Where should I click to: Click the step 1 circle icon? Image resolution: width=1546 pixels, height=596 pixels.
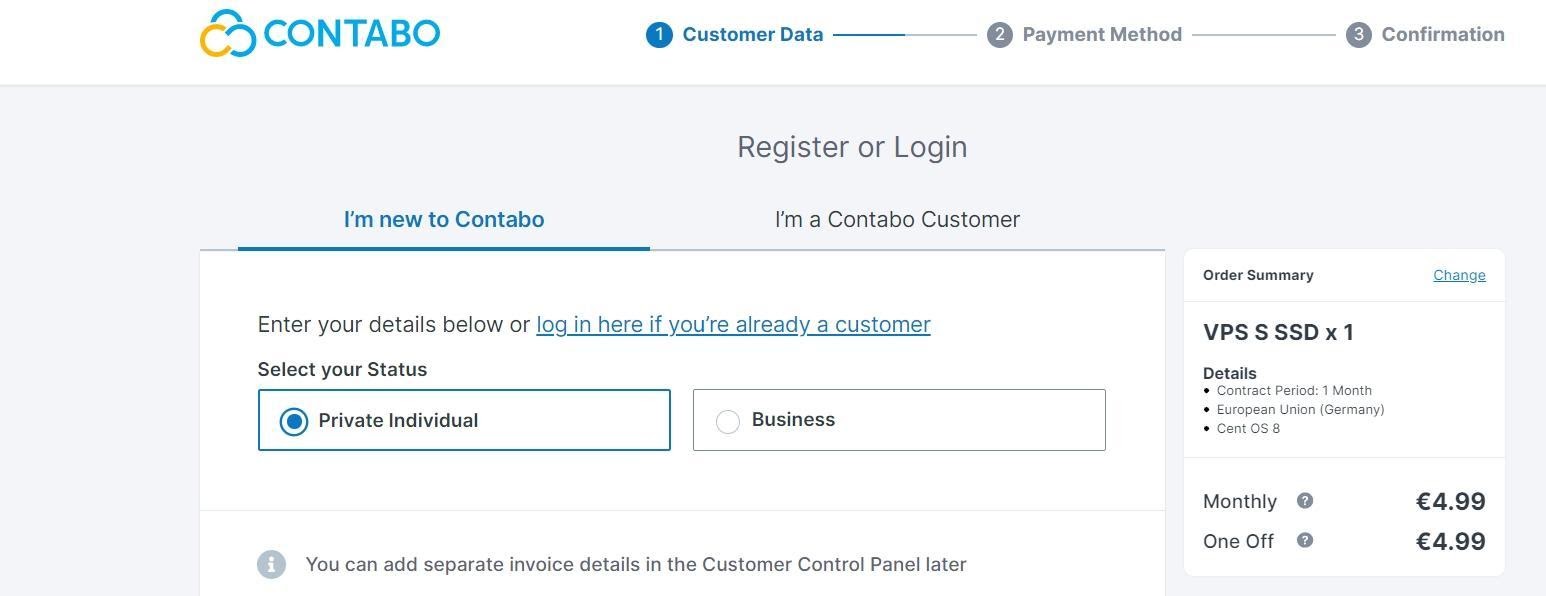659,35
